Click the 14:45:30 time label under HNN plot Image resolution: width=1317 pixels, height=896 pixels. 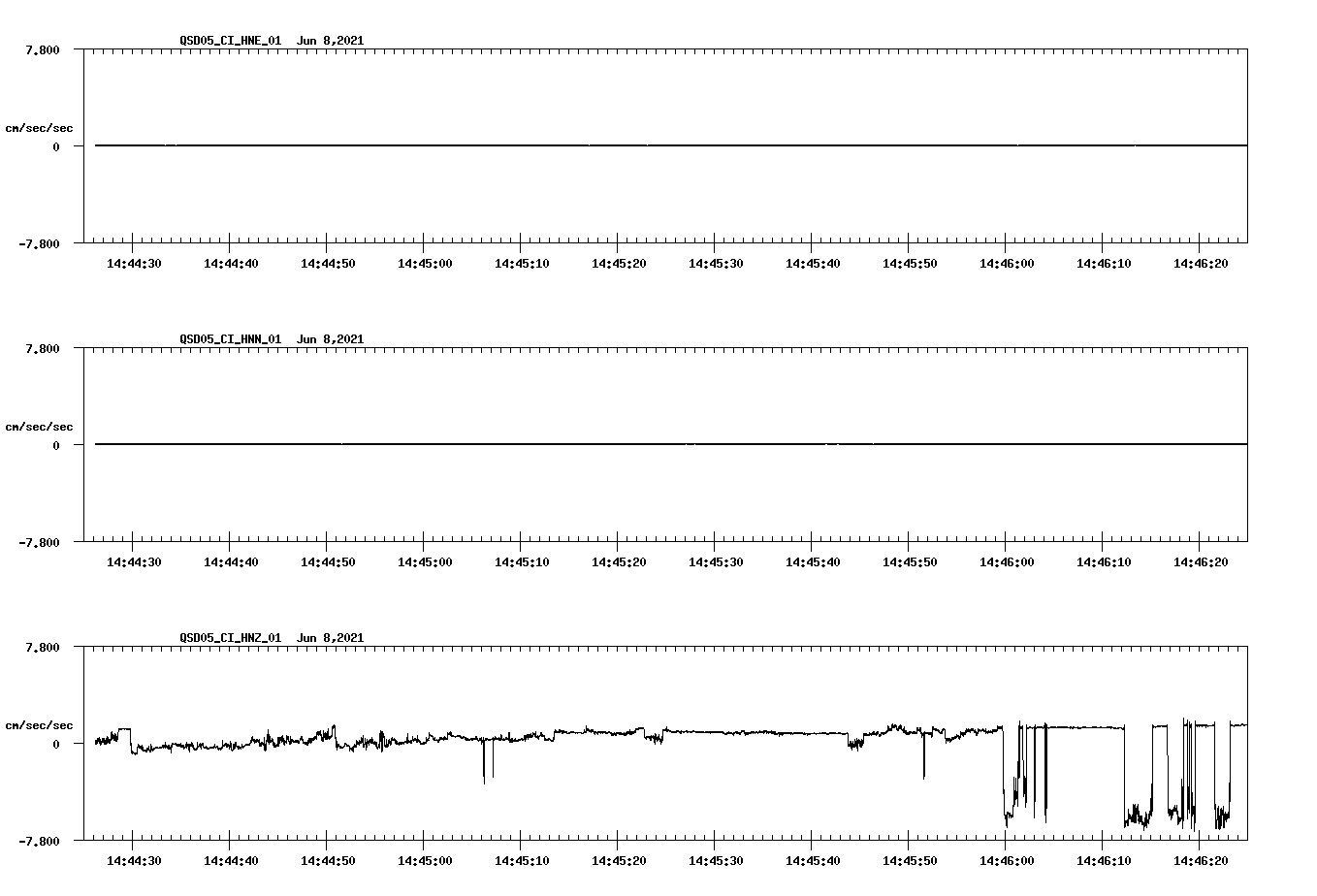point(716,561)
